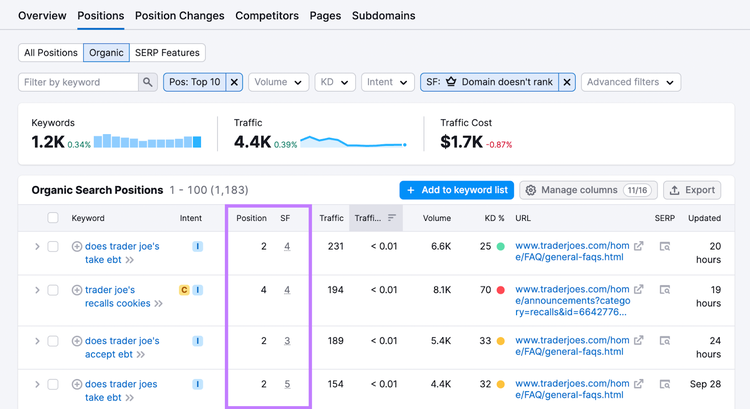Click the Export button
This screenshot has height=409, width=750.
[692, 190]
